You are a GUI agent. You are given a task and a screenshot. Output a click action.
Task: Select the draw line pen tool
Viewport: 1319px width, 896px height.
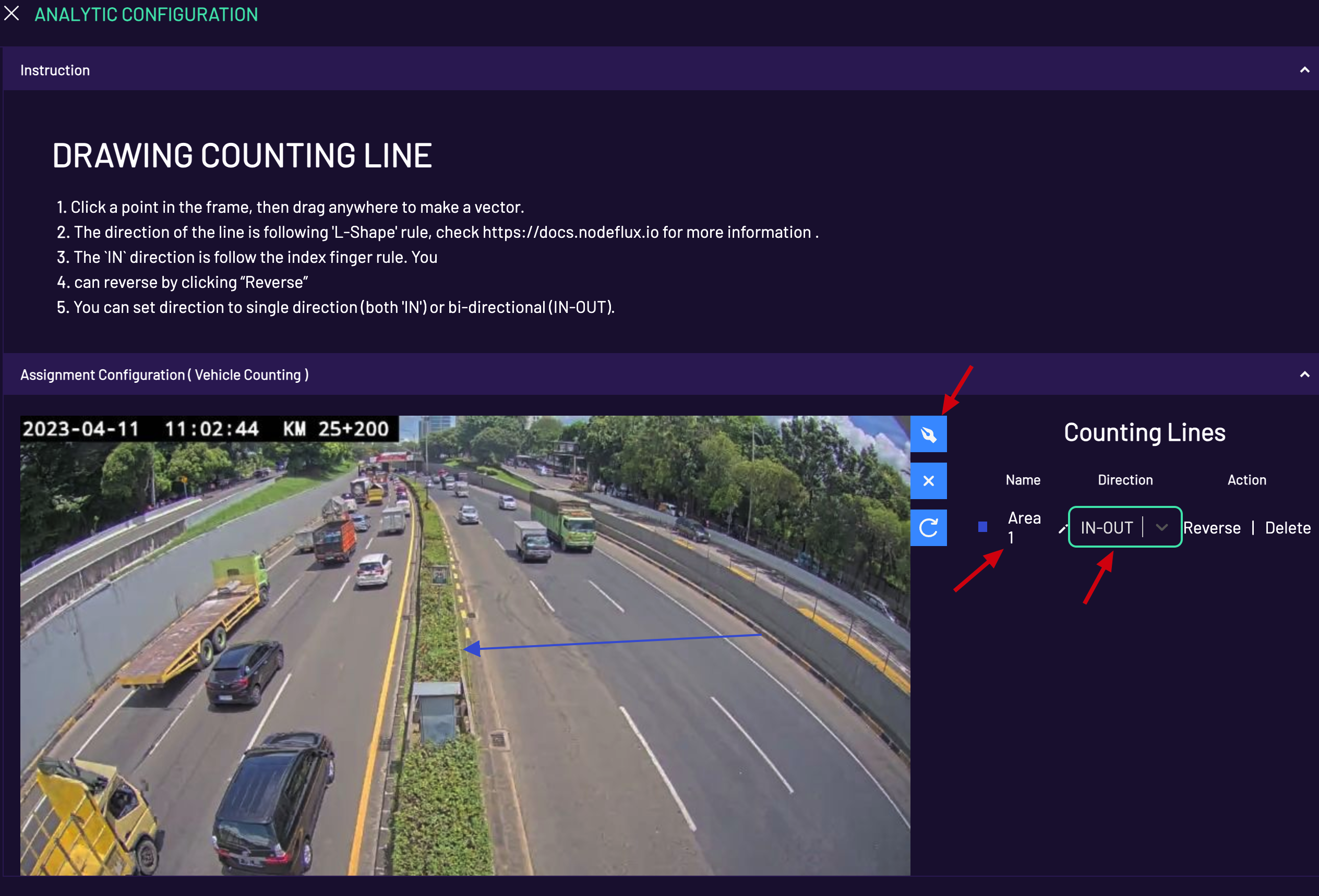point(928,434)
